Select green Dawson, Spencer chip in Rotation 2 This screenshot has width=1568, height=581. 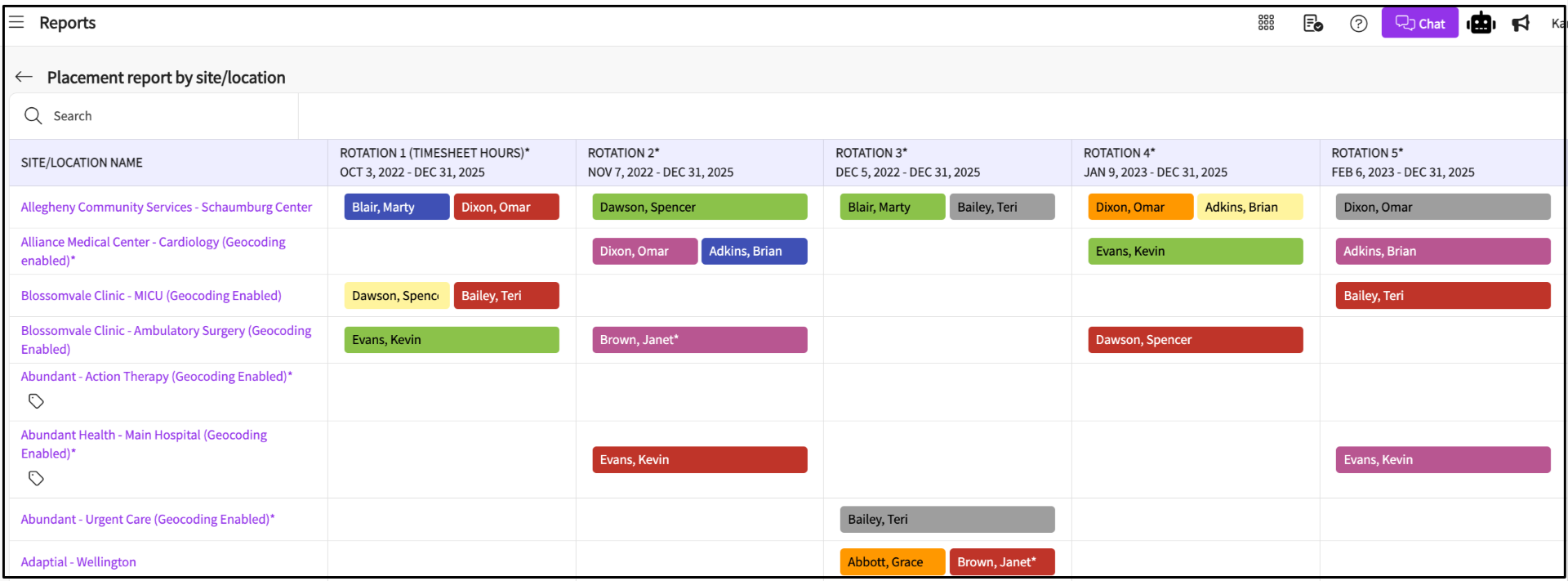click(699, 208)
